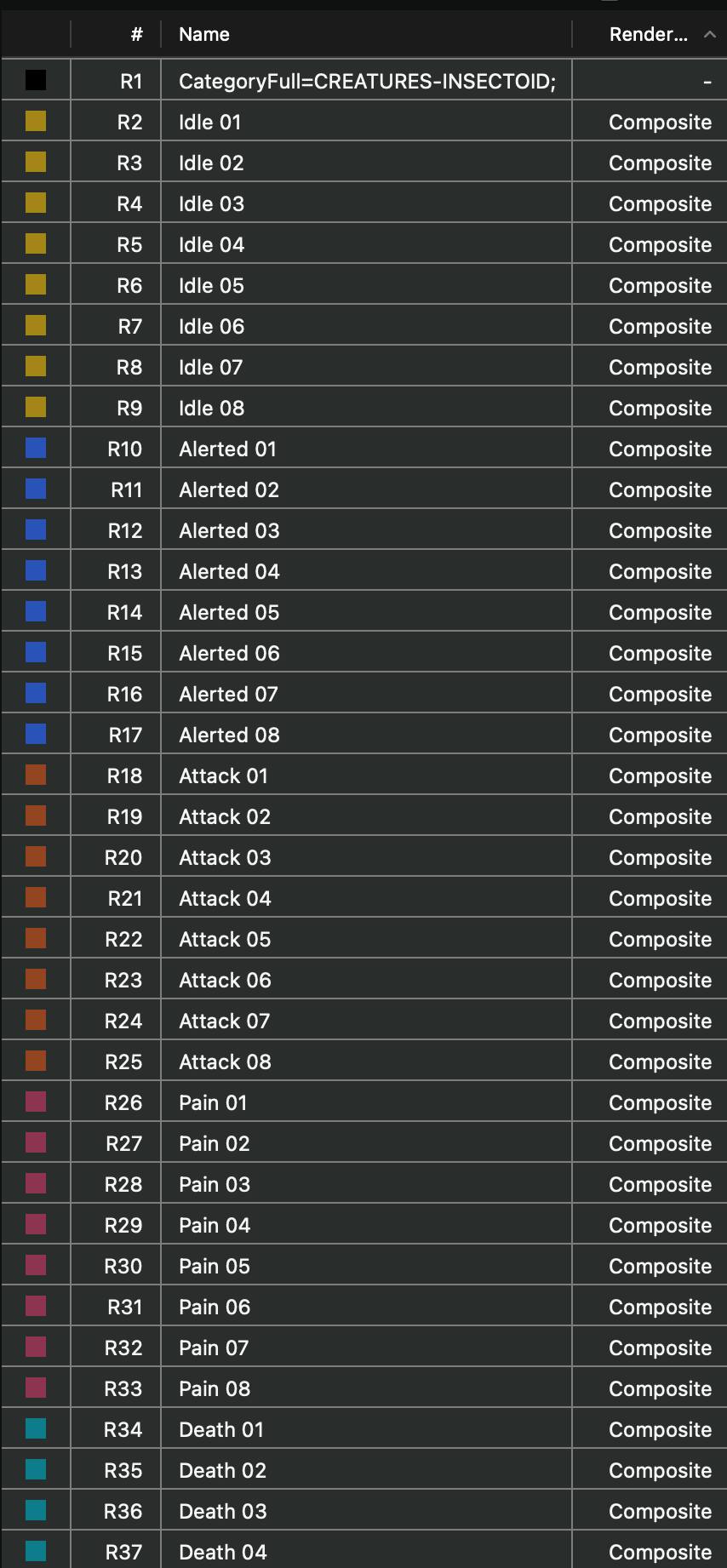Select the R37 region number cell
The image size is (727, 1568).
coord(123,1552)
